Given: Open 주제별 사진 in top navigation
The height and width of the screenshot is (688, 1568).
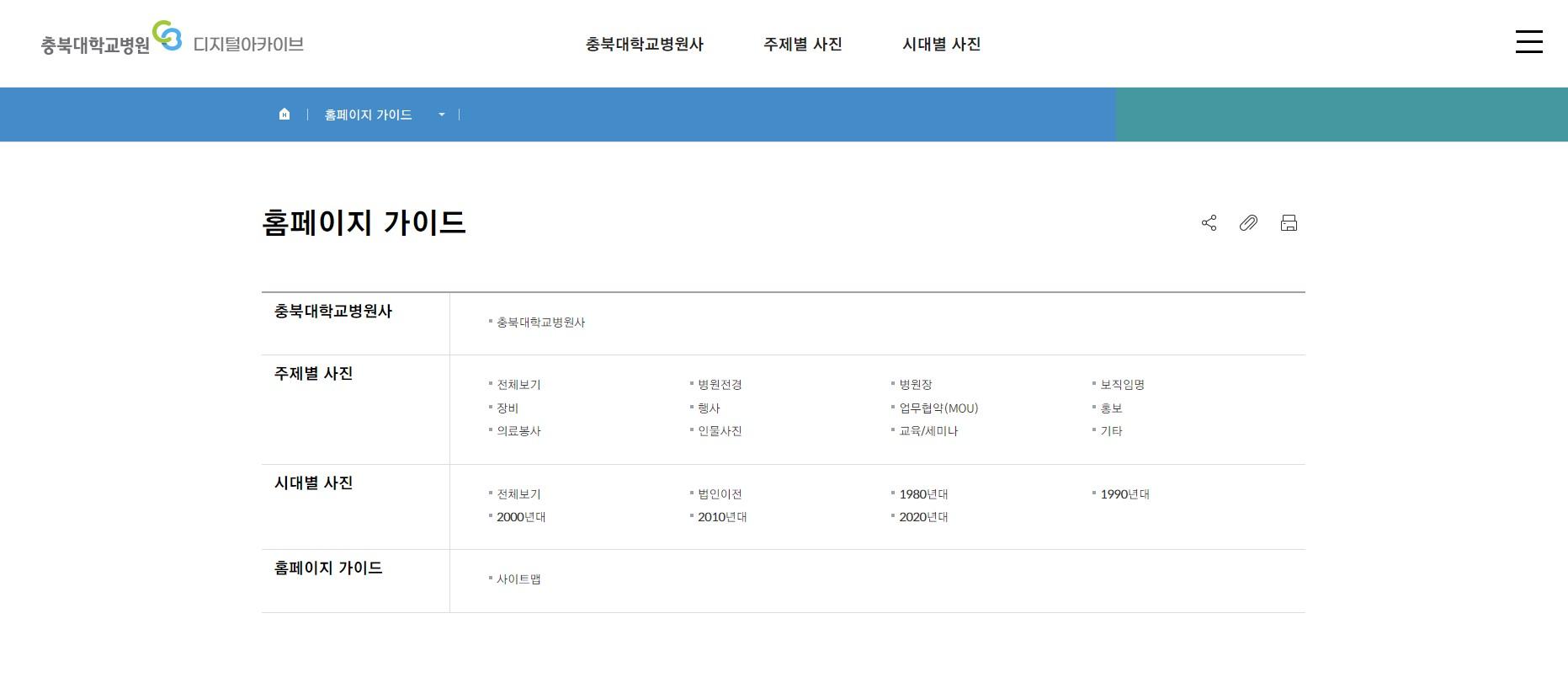Looking at the screenshot, I should [802, 45].
